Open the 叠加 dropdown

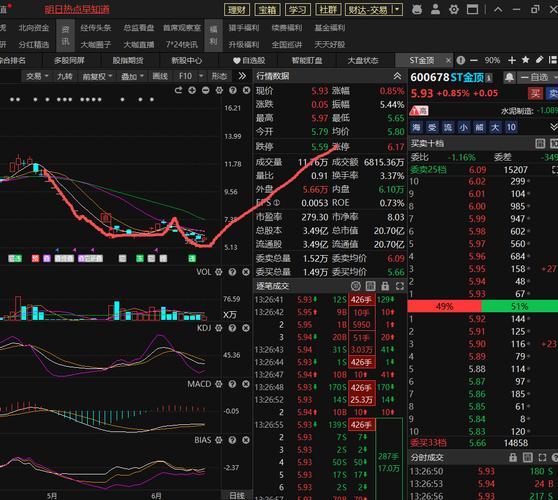click(x=132, y=76)
